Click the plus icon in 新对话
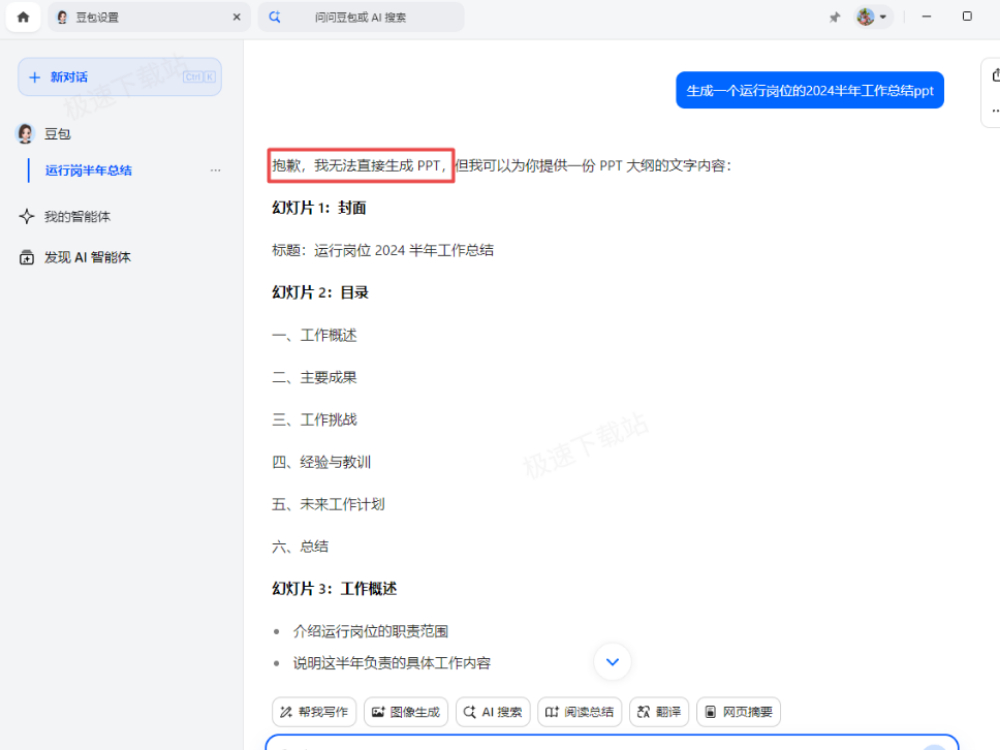The width and height of the screenshot is (1000, 750). coord(35,77)
